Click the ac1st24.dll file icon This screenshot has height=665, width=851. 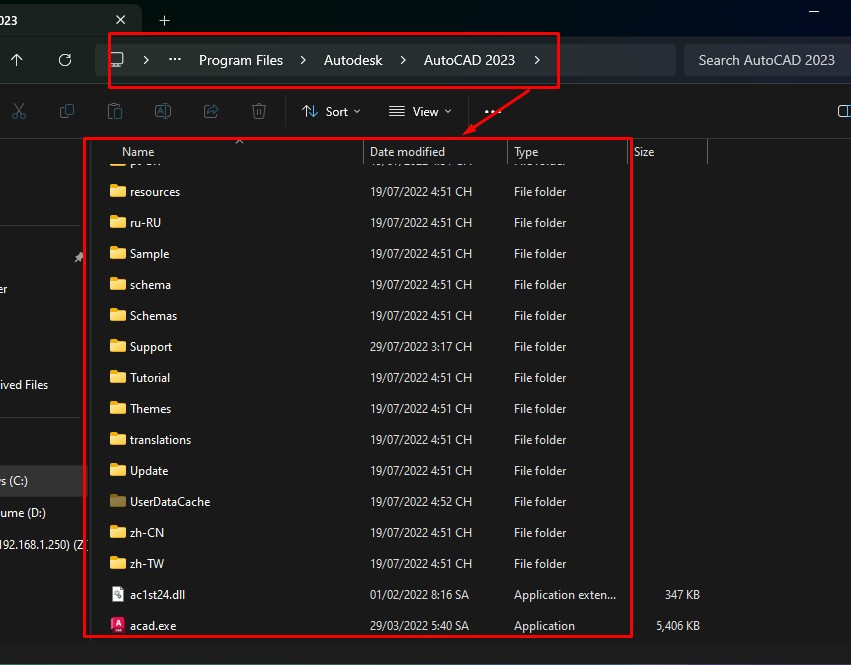118,594
